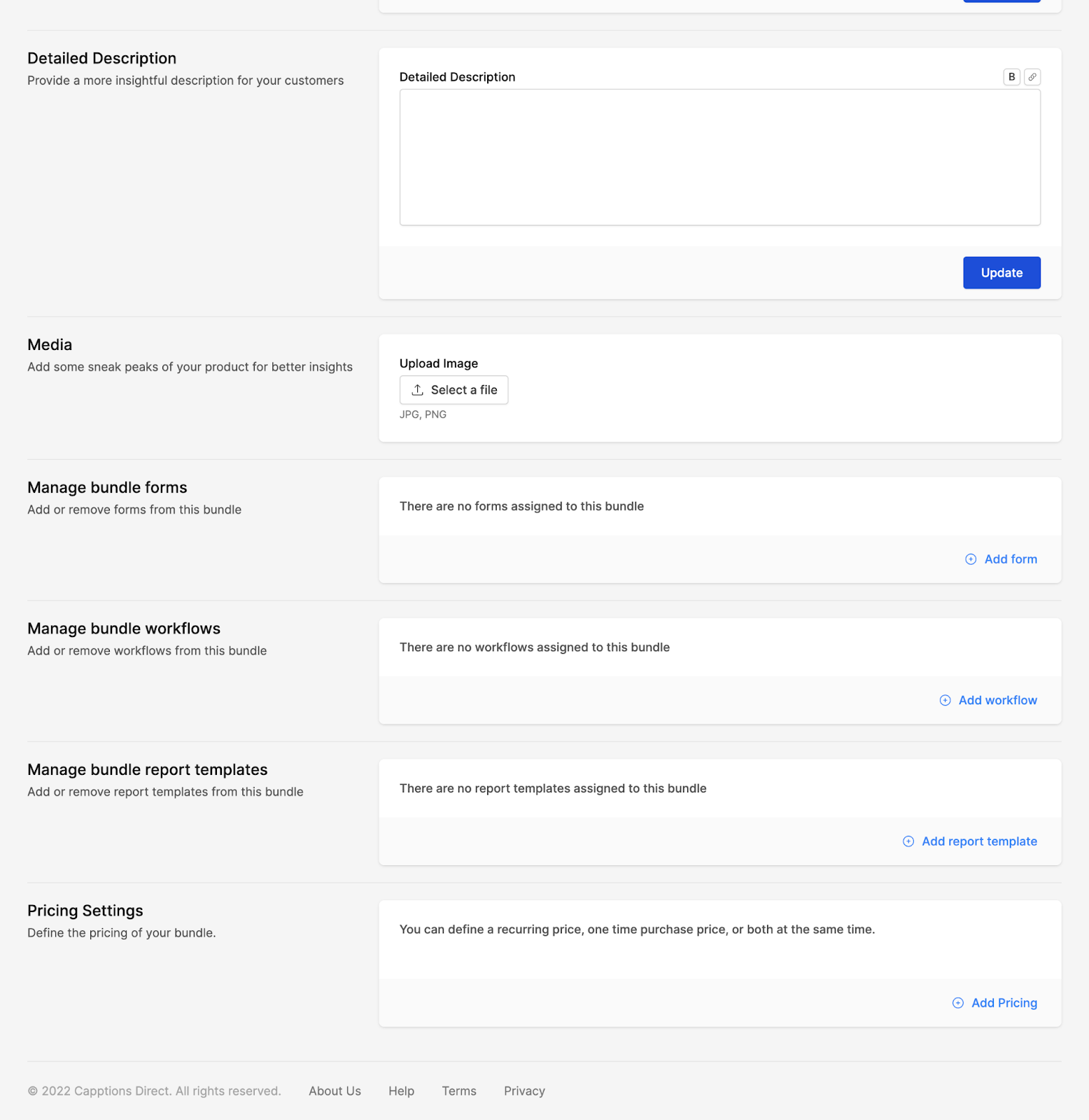Viewport: 1089px width, 1120px height.
Task: Click the partially visible blue button at top
Action: coord(1002,1)
